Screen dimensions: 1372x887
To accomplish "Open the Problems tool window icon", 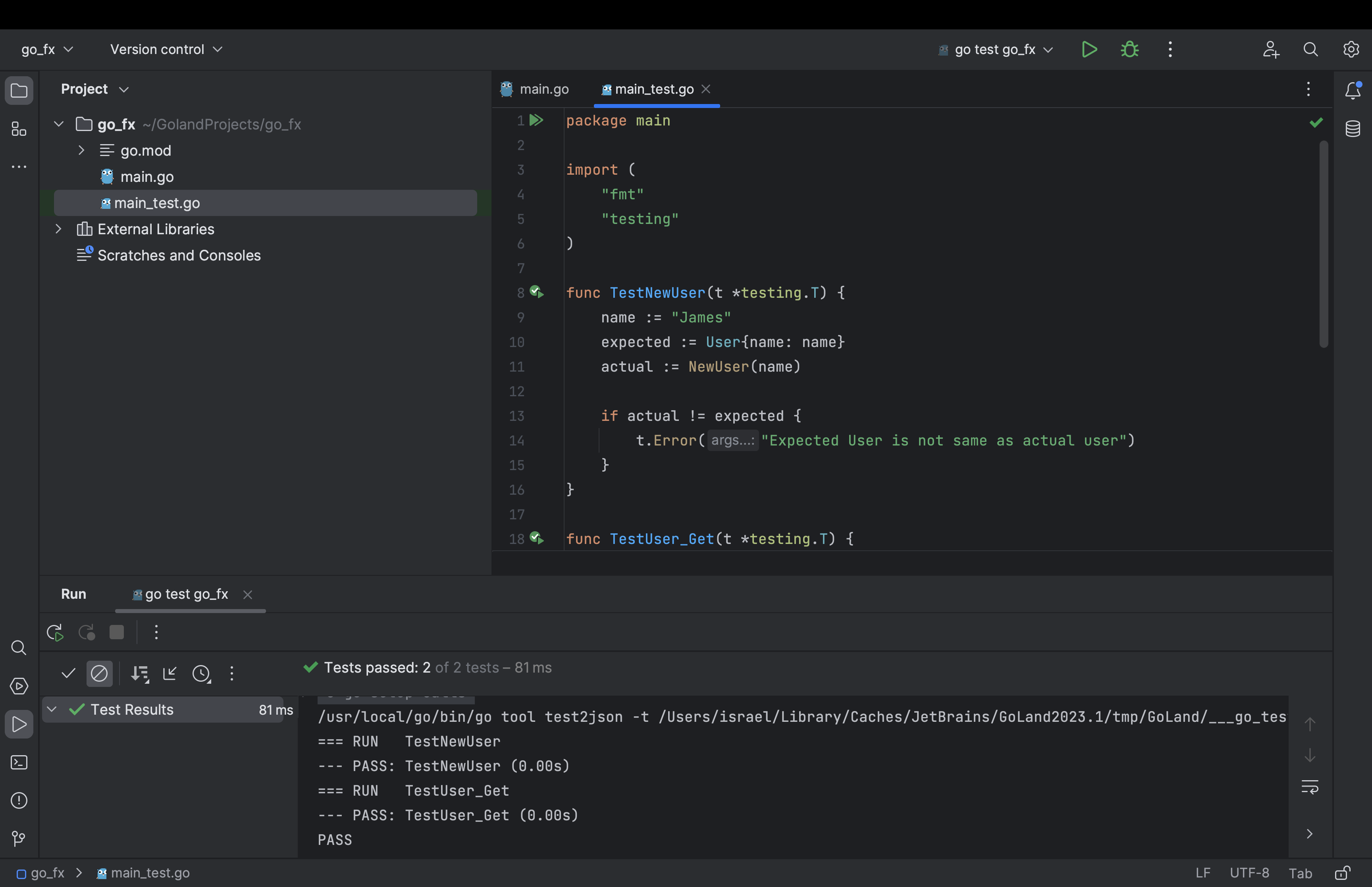I will coord(19,800).
